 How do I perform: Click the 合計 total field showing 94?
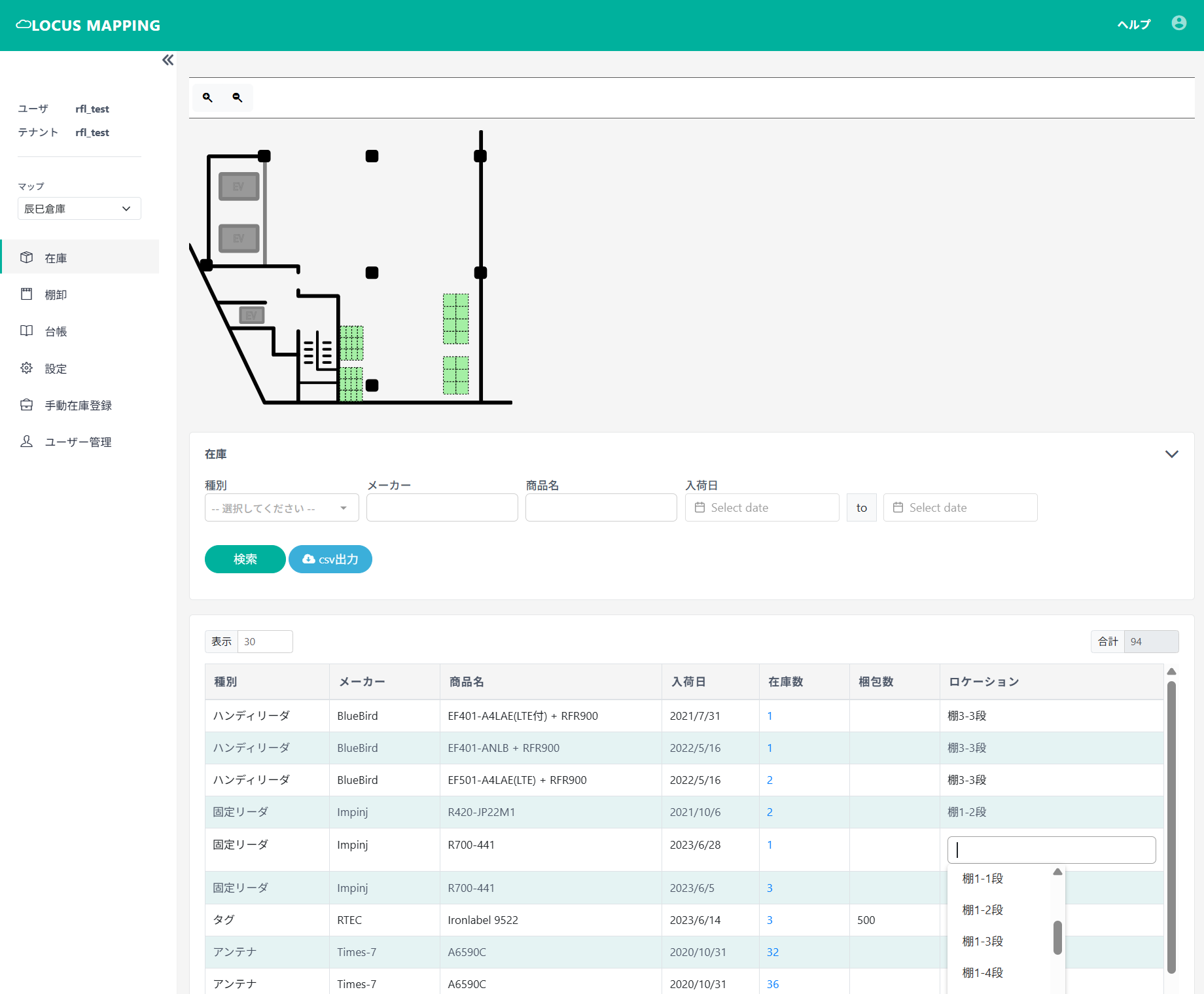tap(1151, 641)
